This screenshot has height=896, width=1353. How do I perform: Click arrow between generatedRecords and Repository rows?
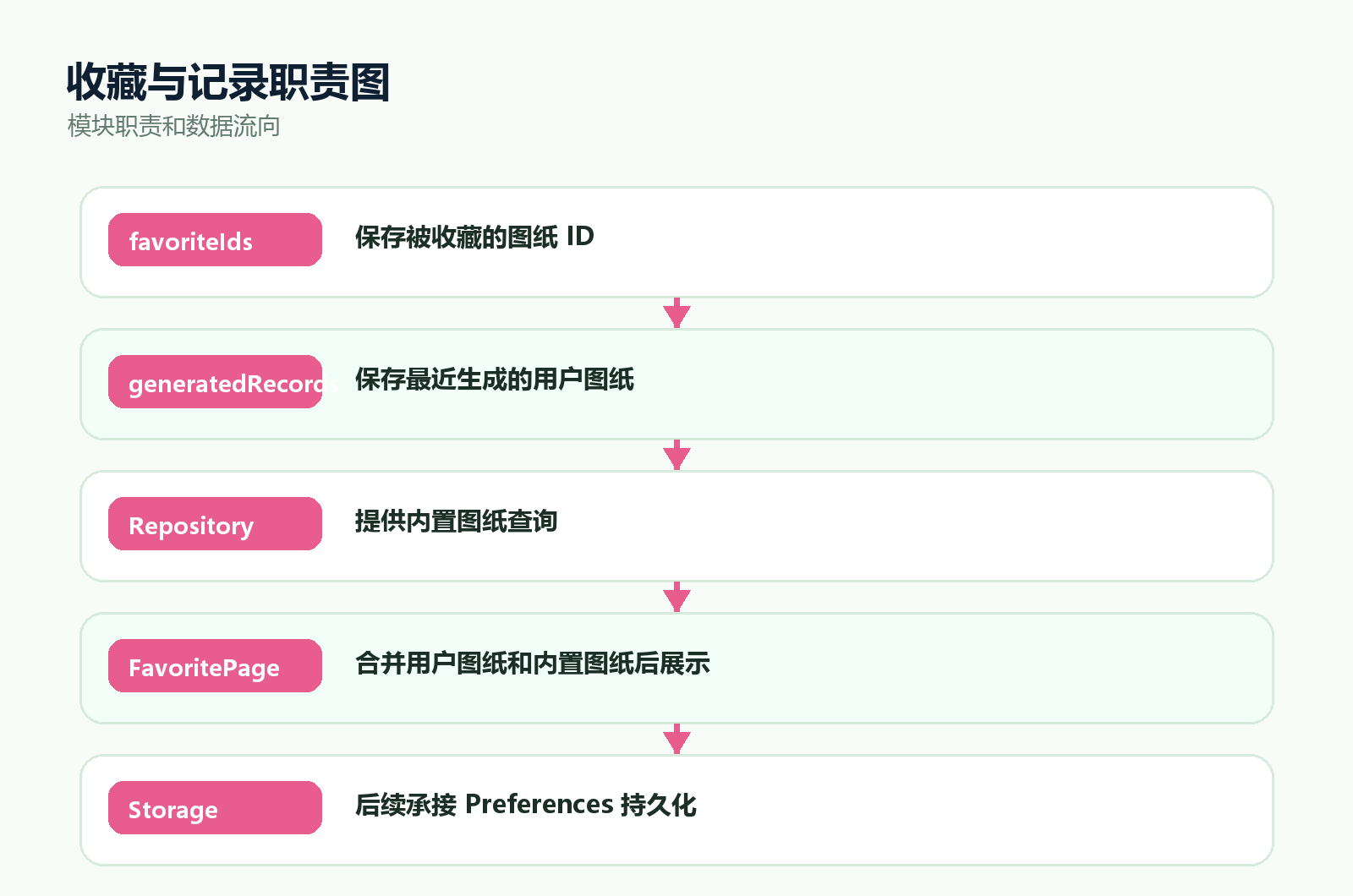tap(676, 455)
